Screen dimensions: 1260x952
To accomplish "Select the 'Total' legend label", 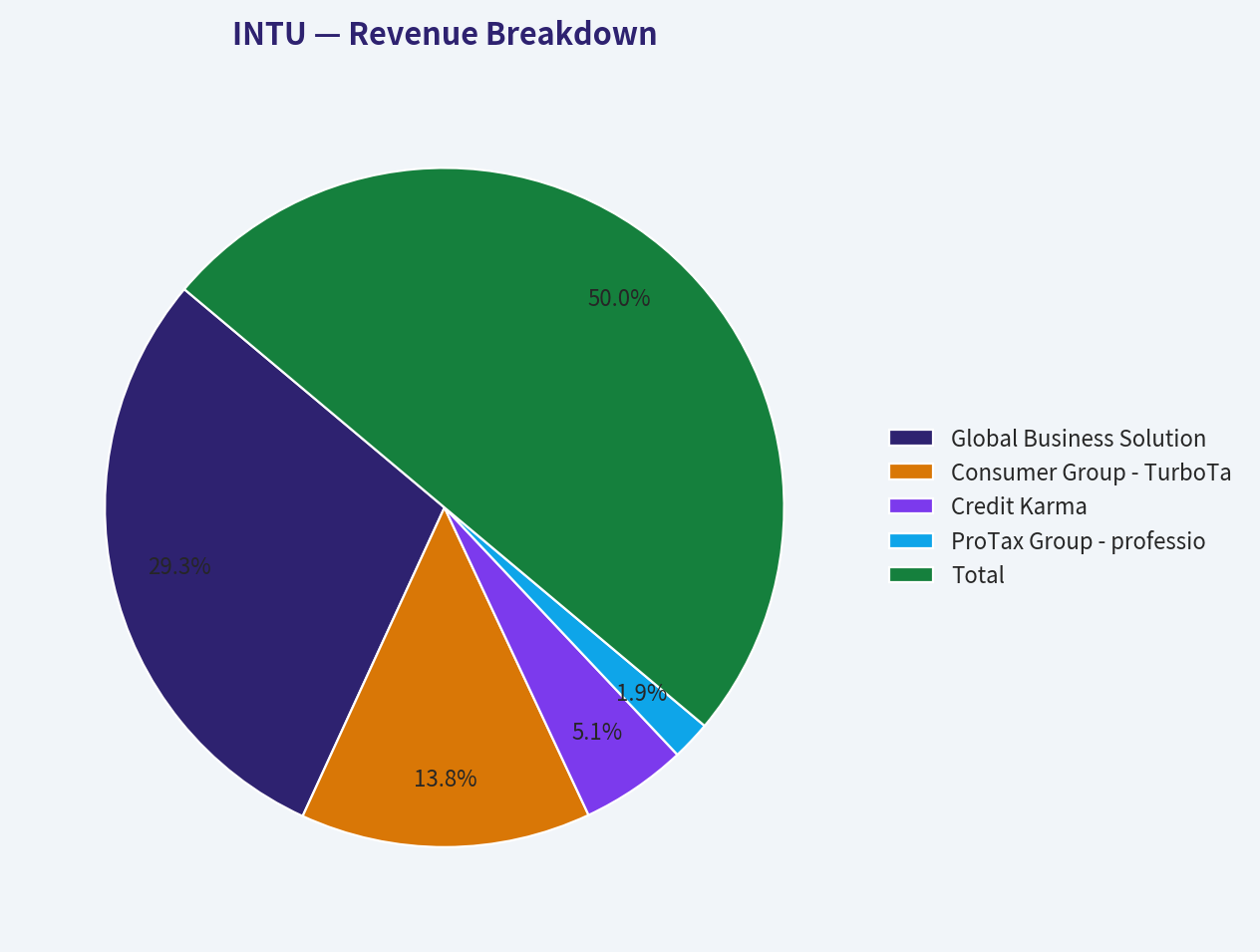I will (978, 575).
